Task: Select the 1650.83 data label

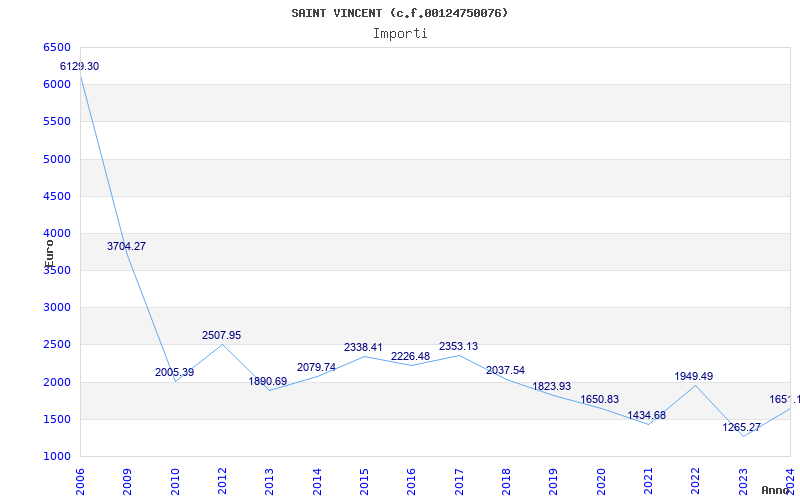Action: 599,399
